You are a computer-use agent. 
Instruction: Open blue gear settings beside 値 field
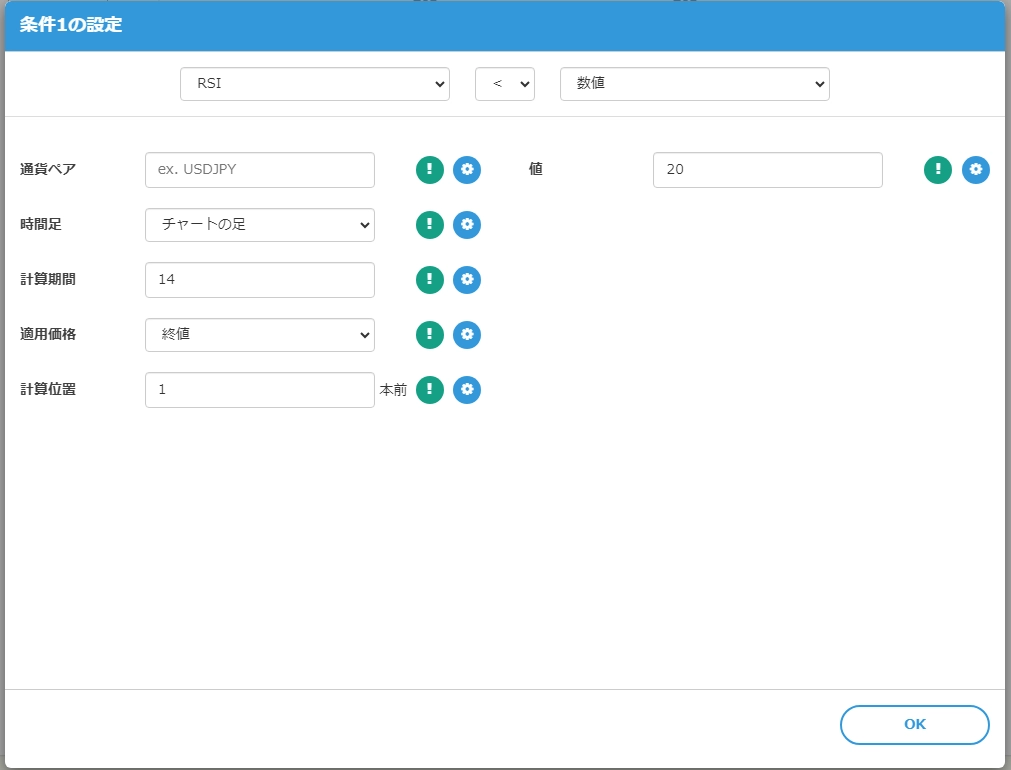pyautogui.click(x=976, y=170)
